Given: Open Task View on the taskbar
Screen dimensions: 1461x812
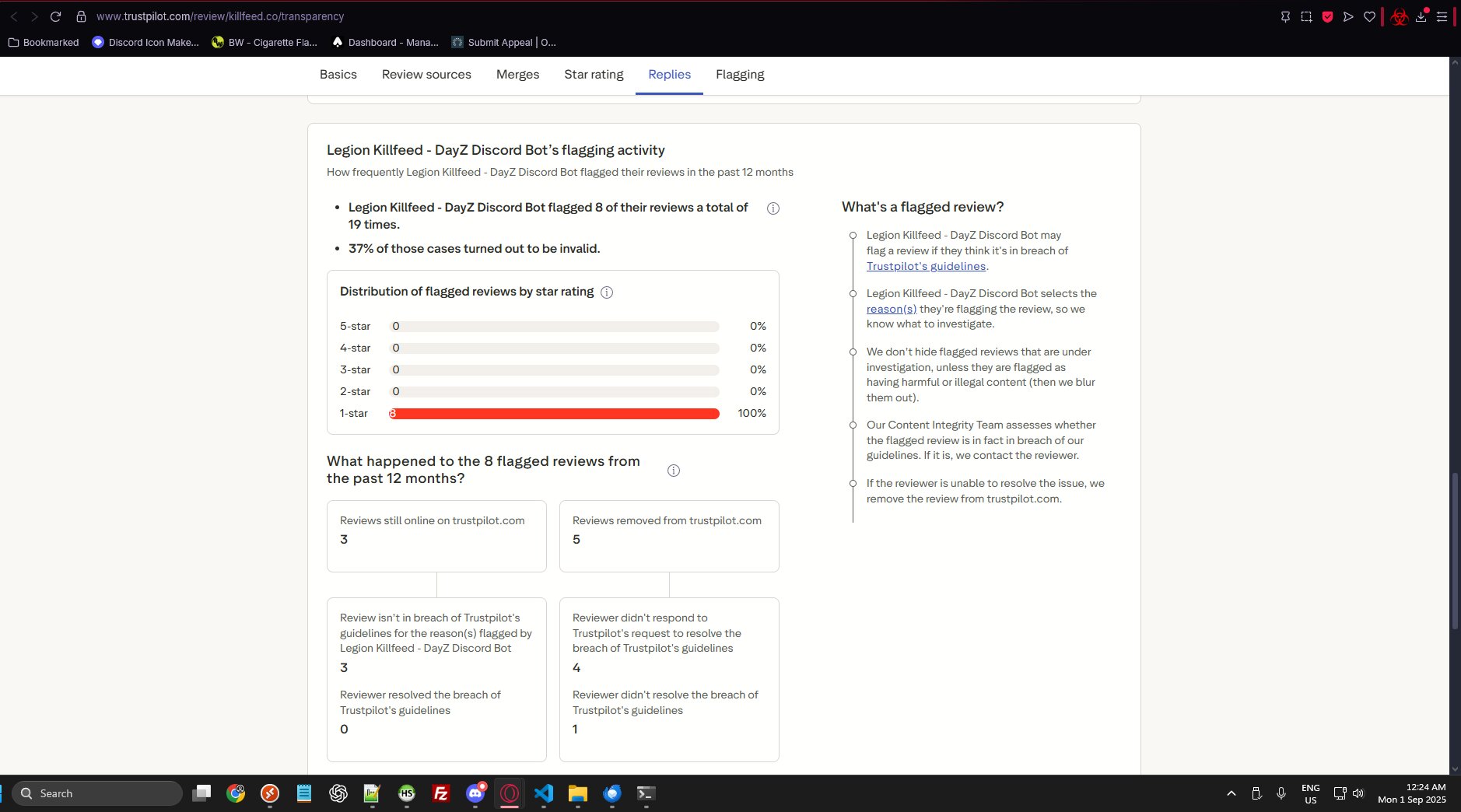Looking at the screenshot, I should coord(201,793).
